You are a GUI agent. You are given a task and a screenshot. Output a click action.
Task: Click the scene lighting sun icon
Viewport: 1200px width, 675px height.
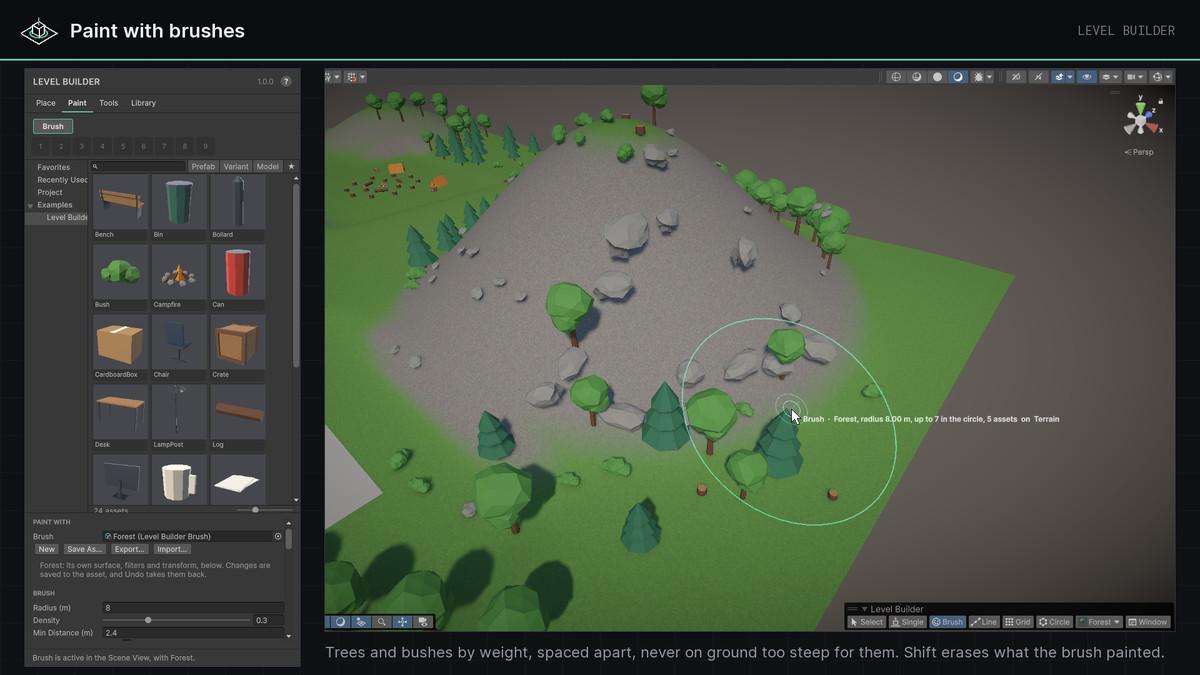pyautogui.click(x=977, y=77)
